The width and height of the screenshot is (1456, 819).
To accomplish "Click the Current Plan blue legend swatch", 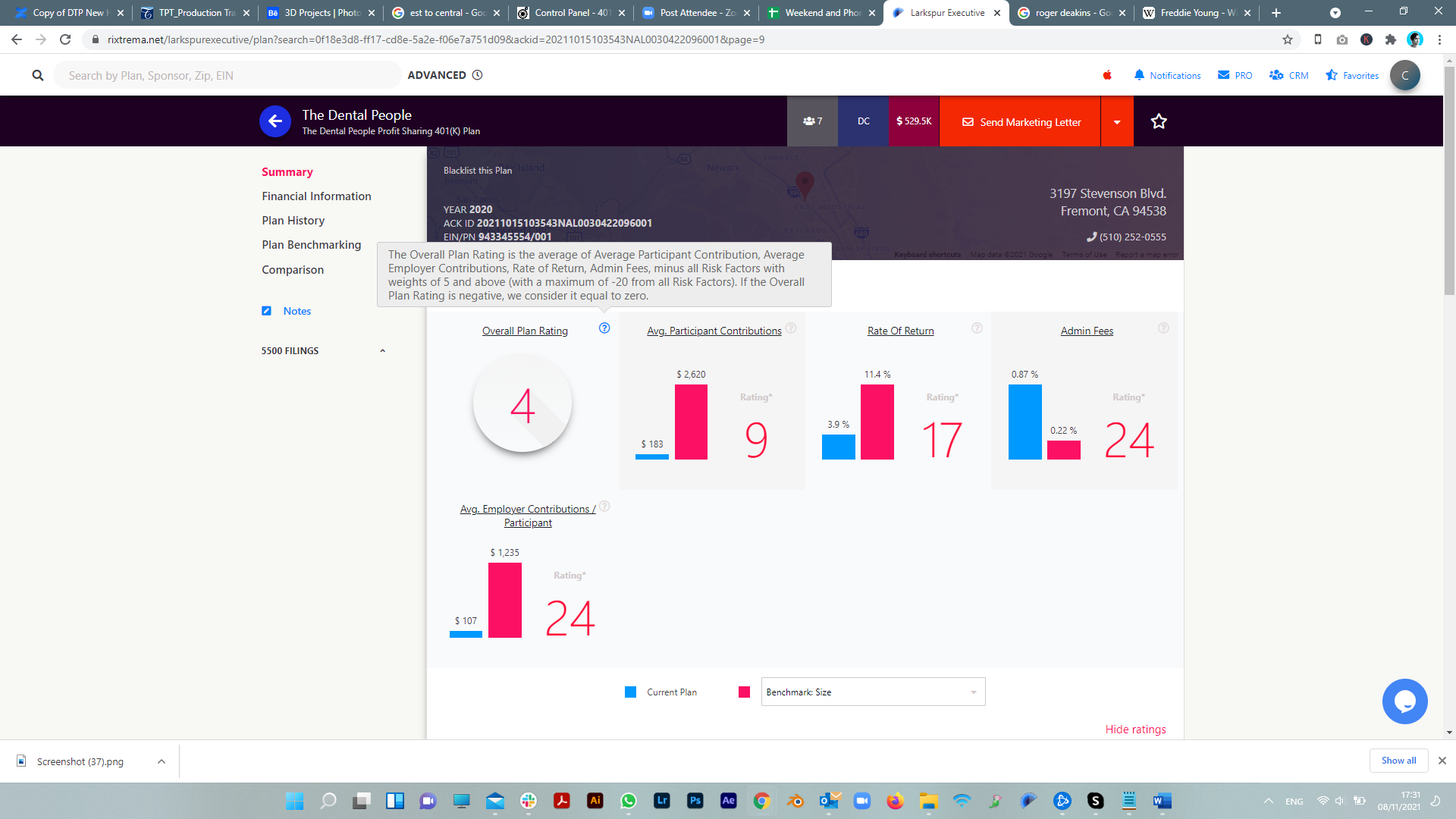I will point(630,692).
